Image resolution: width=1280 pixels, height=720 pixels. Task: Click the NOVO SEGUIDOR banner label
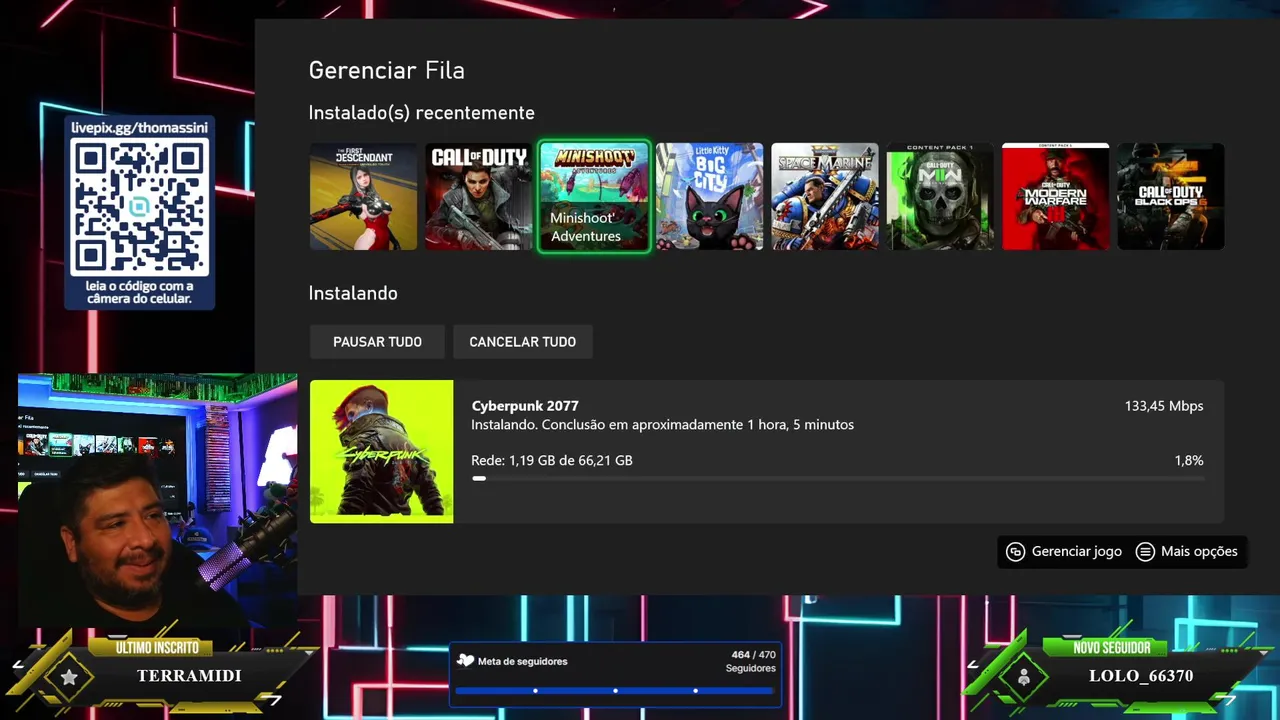pos(1112,647)
